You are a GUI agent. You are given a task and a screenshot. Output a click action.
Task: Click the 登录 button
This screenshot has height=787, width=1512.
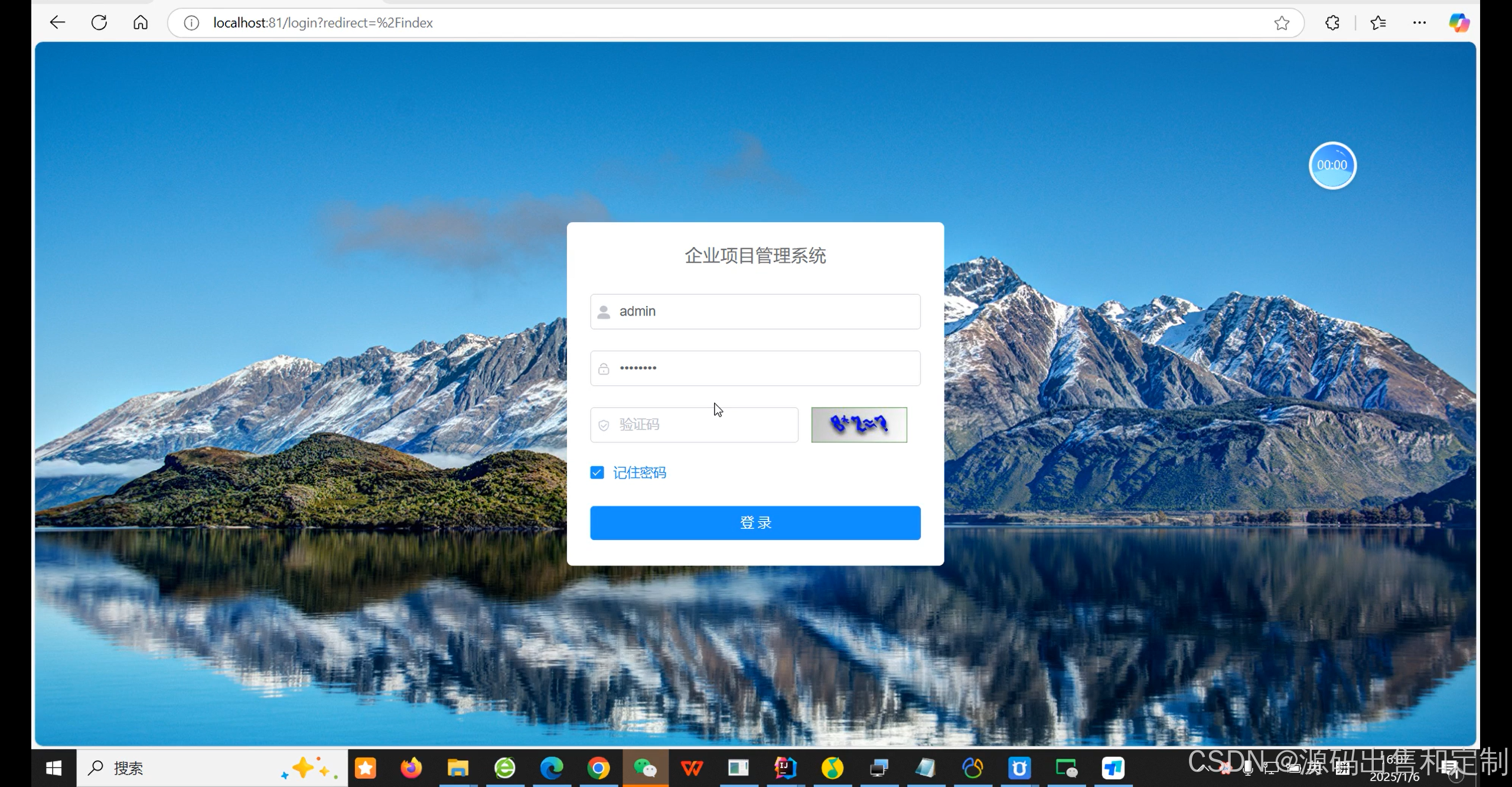pos(755,523)
